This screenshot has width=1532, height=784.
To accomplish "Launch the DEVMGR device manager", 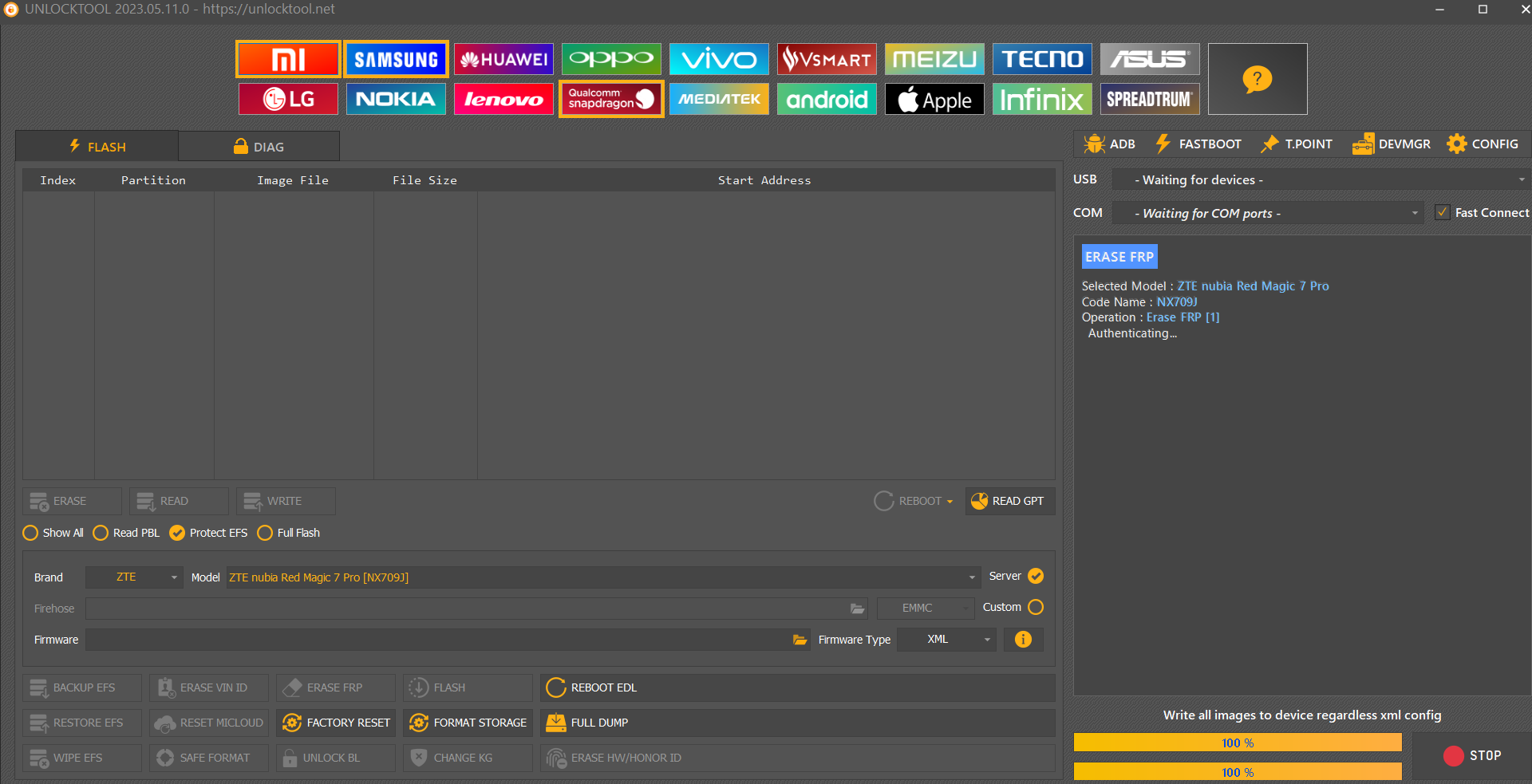I will [1392, 144].
